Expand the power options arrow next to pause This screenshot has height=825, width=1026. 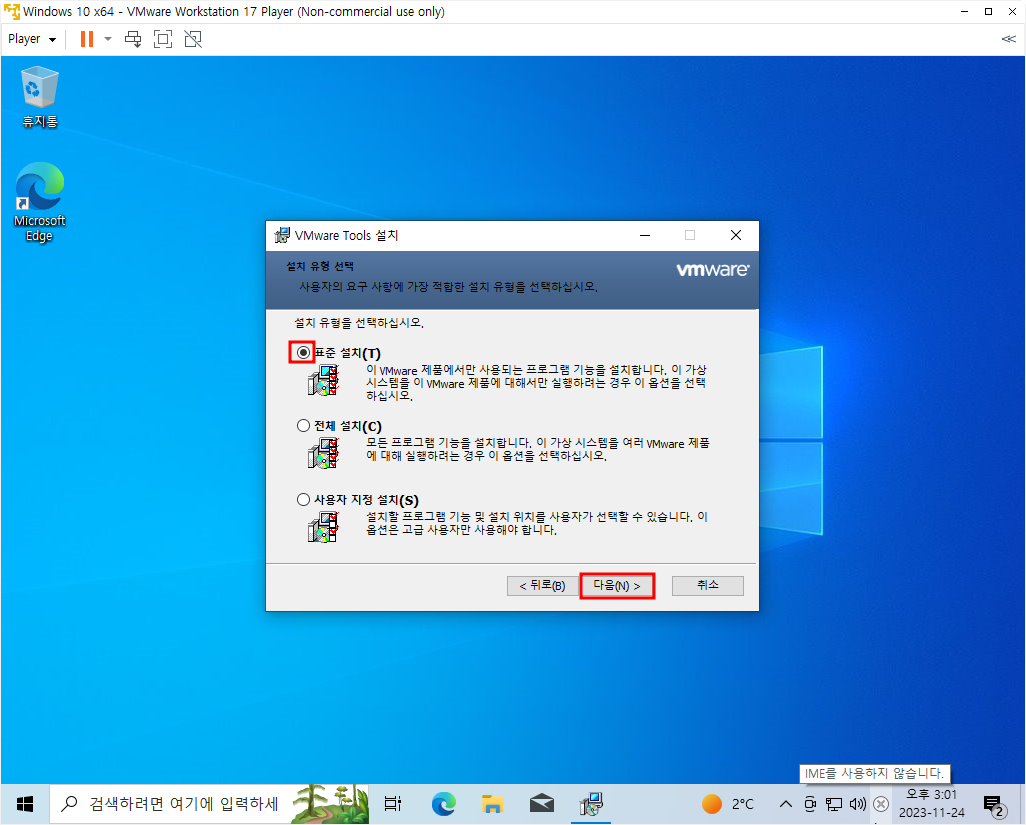pyautogui.click(x=108, y=39)
